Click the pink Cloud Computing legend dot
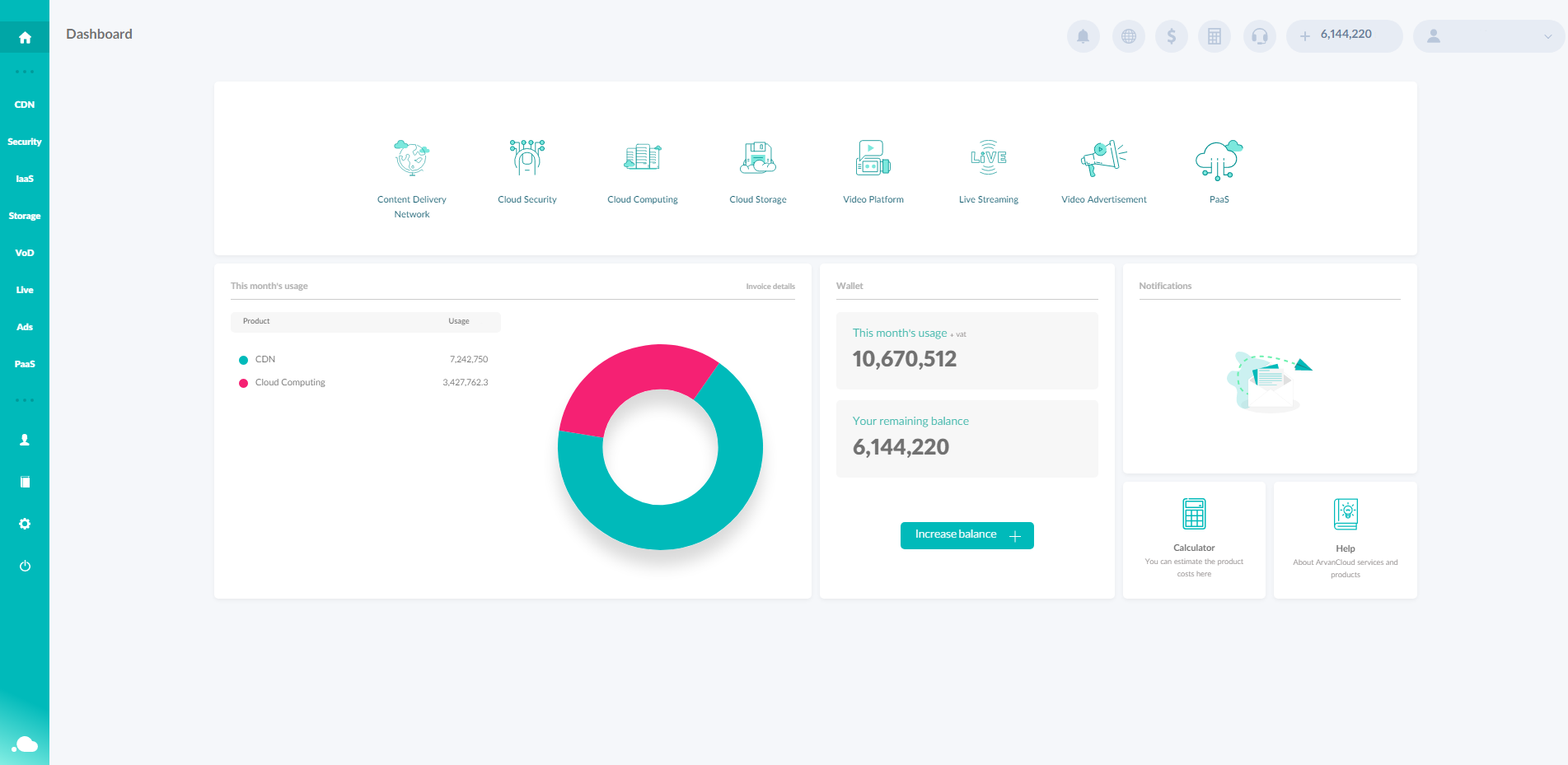Viewport: 1568px width, 765px height. [243, 383]
